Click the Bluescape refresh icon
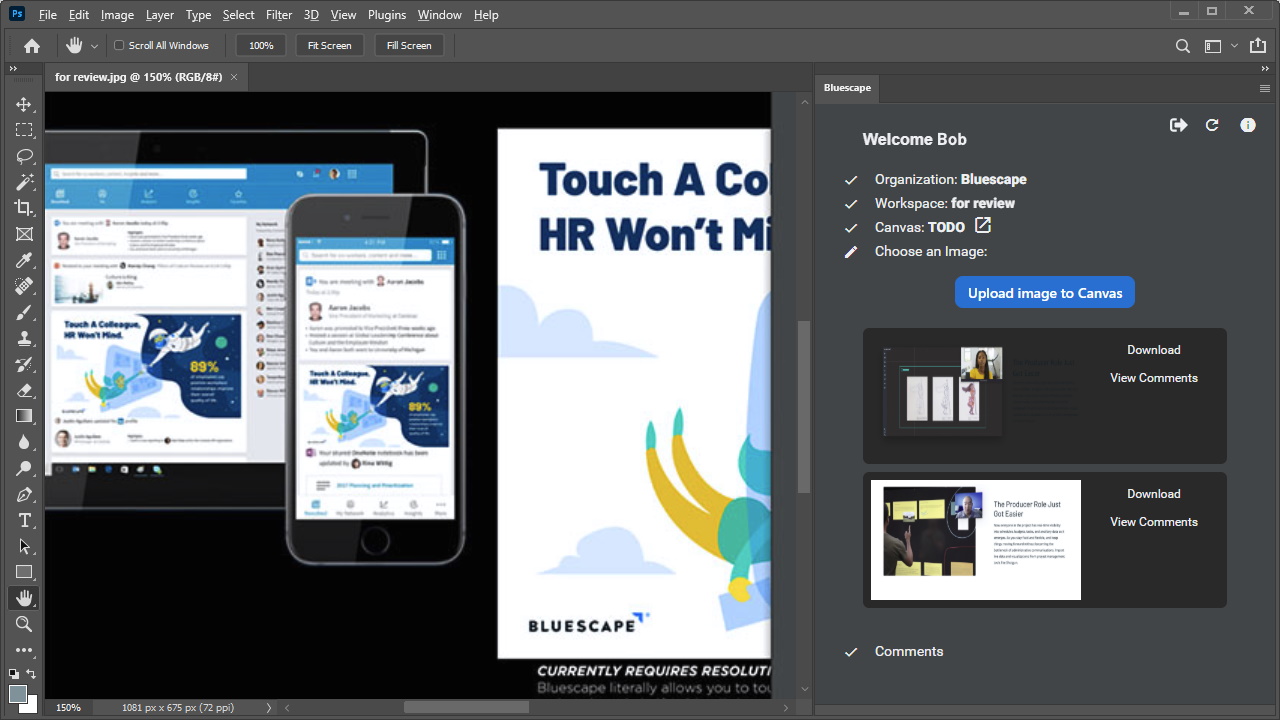The width and height of the screenshot is (1280, 720). click(1212, 125)
